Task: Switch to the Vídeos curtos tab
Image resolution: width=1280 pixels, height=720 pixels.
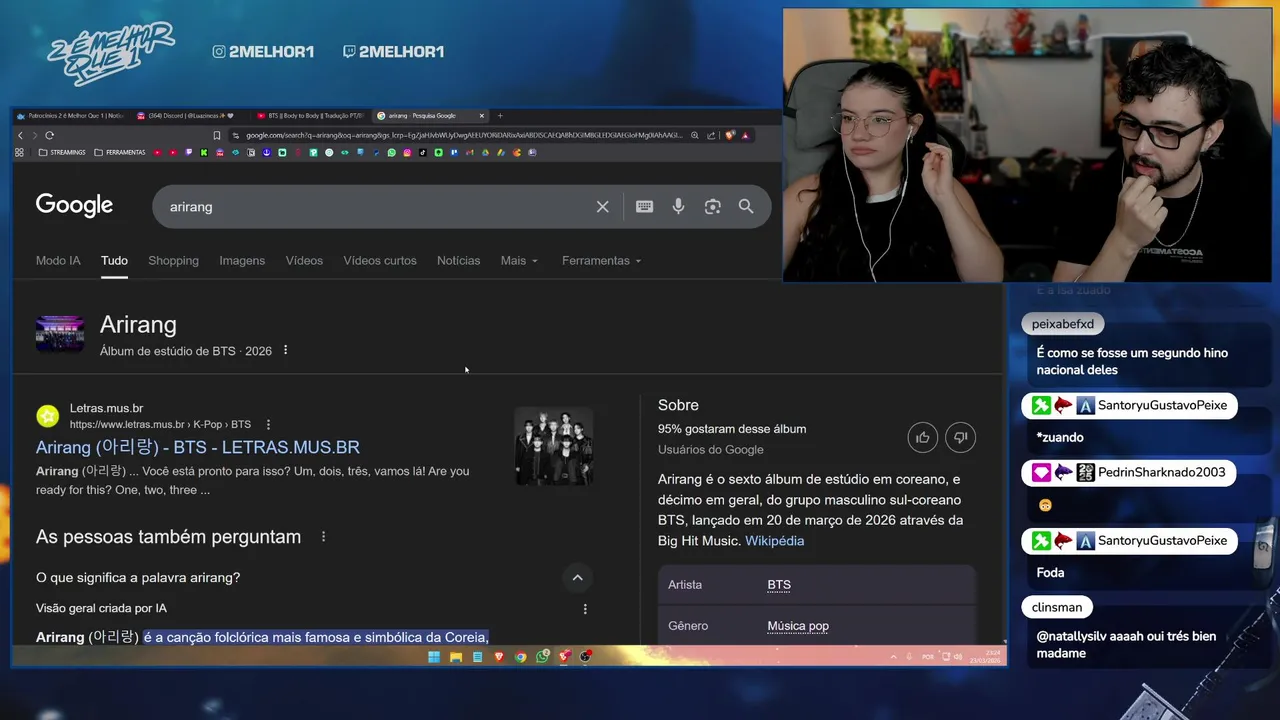Action: [x=380, y=261]
